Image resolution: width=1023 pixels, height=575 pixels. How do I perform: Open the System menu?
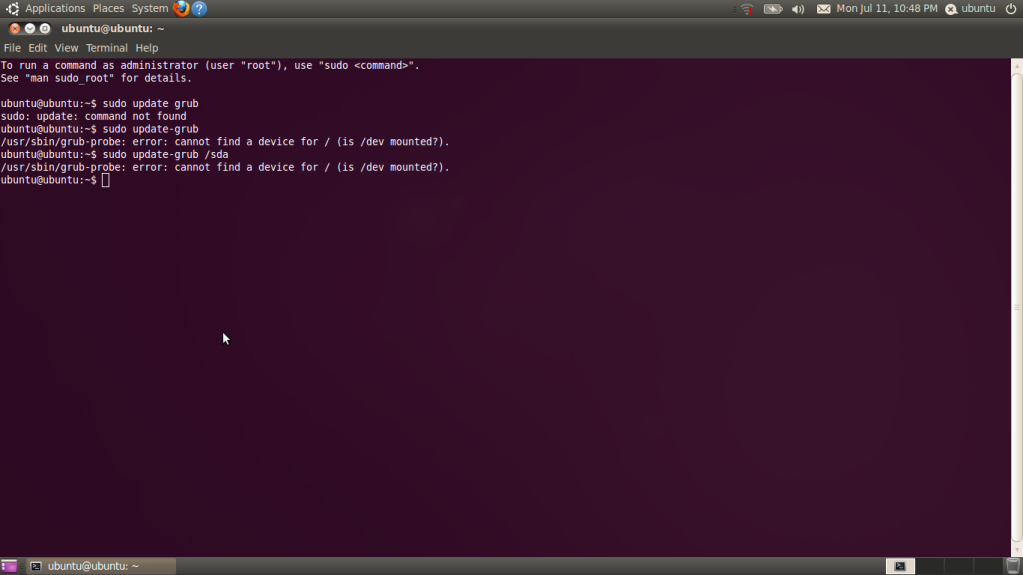pyautogui.click(x=149, y=8)
